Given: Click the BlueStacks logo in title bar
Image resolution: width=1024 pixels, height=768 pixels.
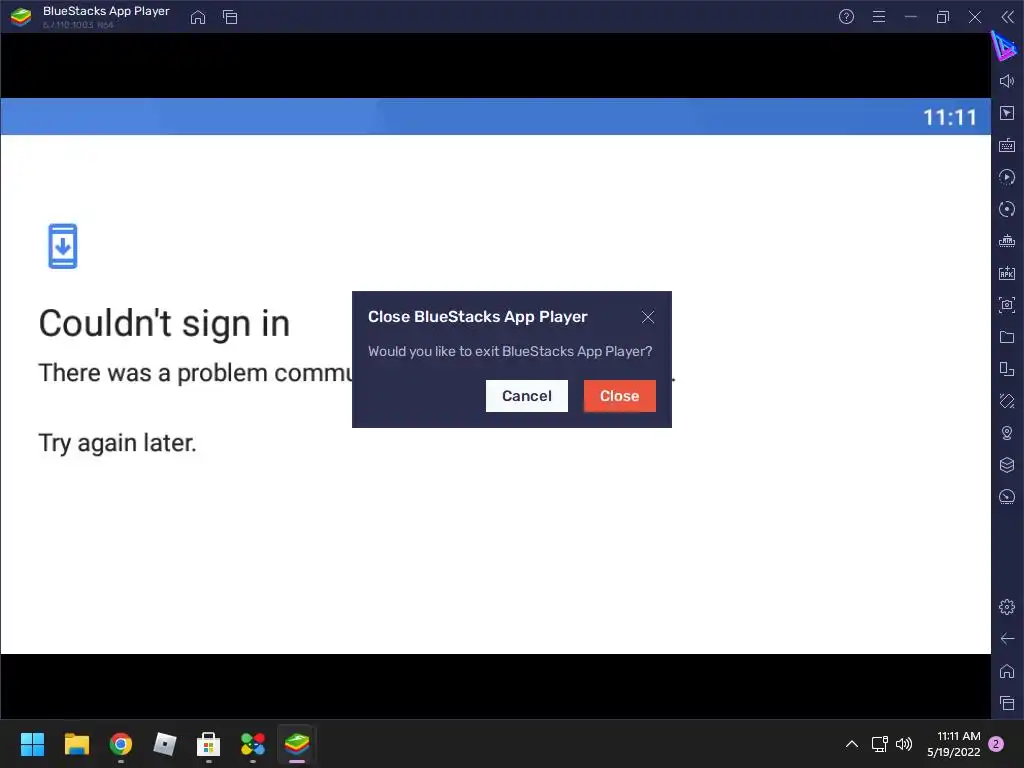Looking at the screenshot, I should click(21, 17).
